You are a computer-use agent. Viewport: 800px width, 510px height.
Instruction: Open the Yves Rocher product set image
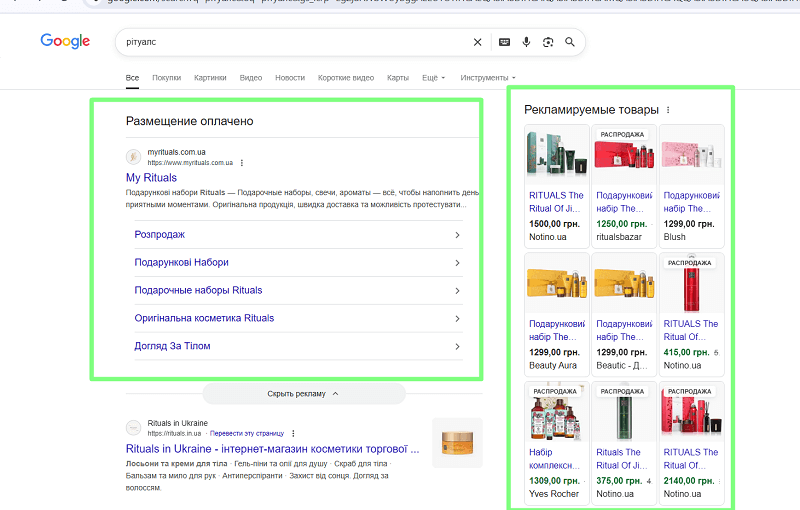pyautogui.click(x=557, y=412)
